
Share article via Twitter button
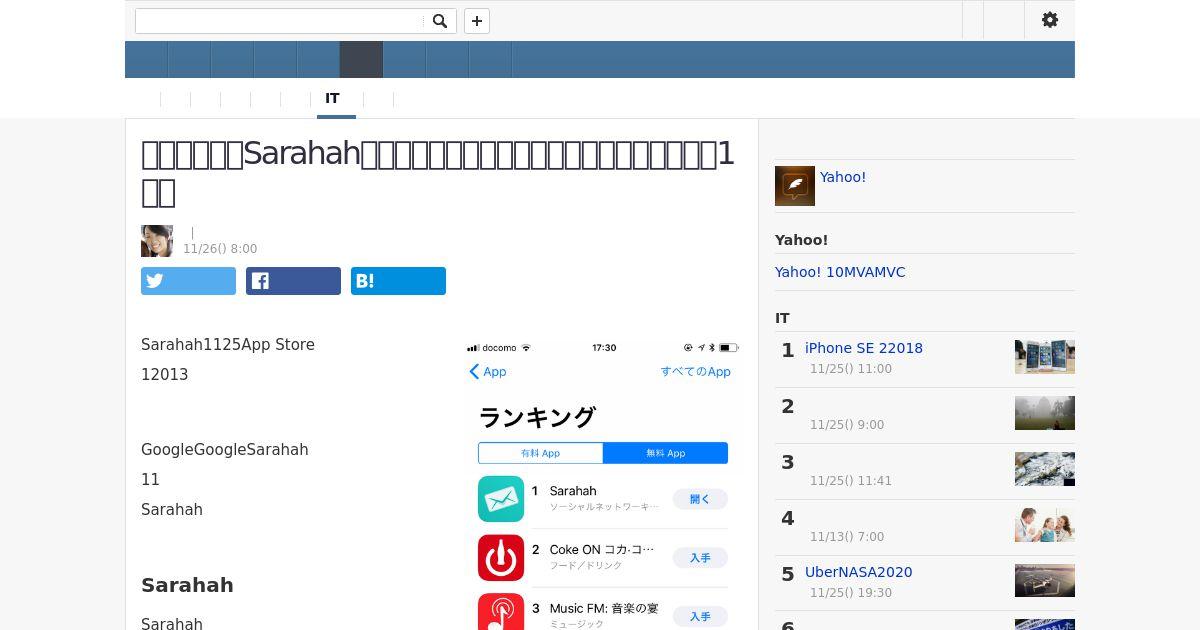click(x=188, y=281)
